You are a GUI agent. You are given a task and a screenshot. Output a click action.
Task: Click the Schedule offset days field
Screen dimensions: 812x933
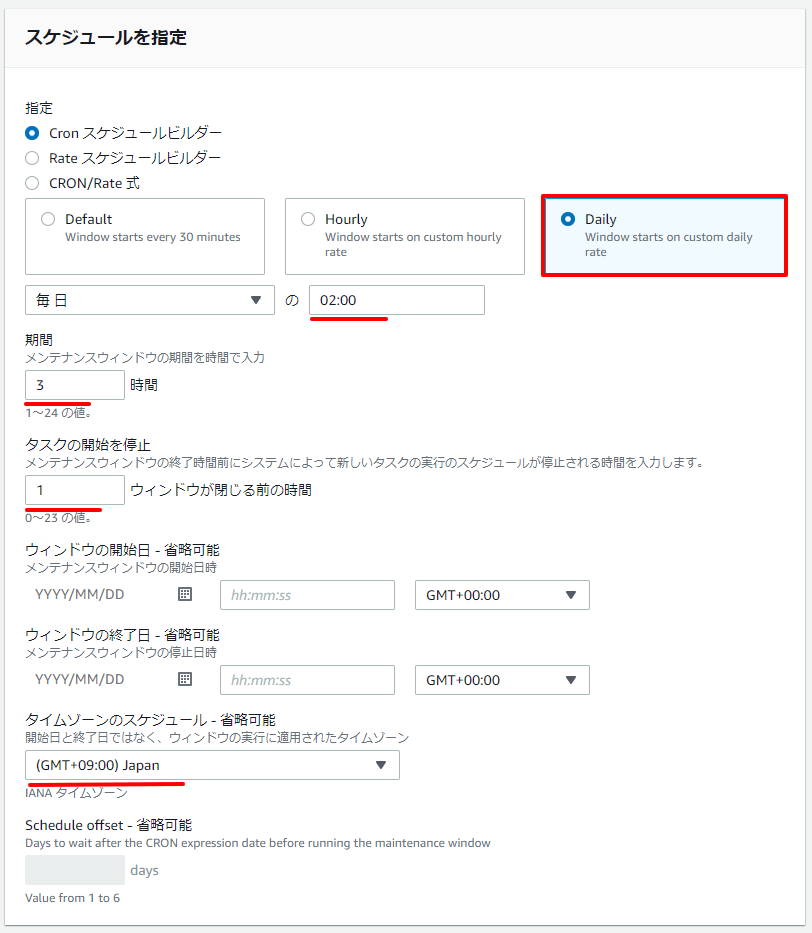click(75, 870)
